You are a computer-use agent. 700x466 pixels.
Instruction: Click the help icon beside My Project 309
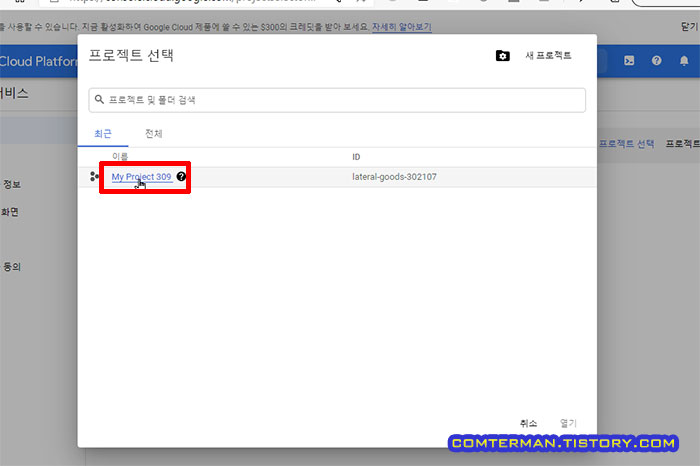point(181,176)
